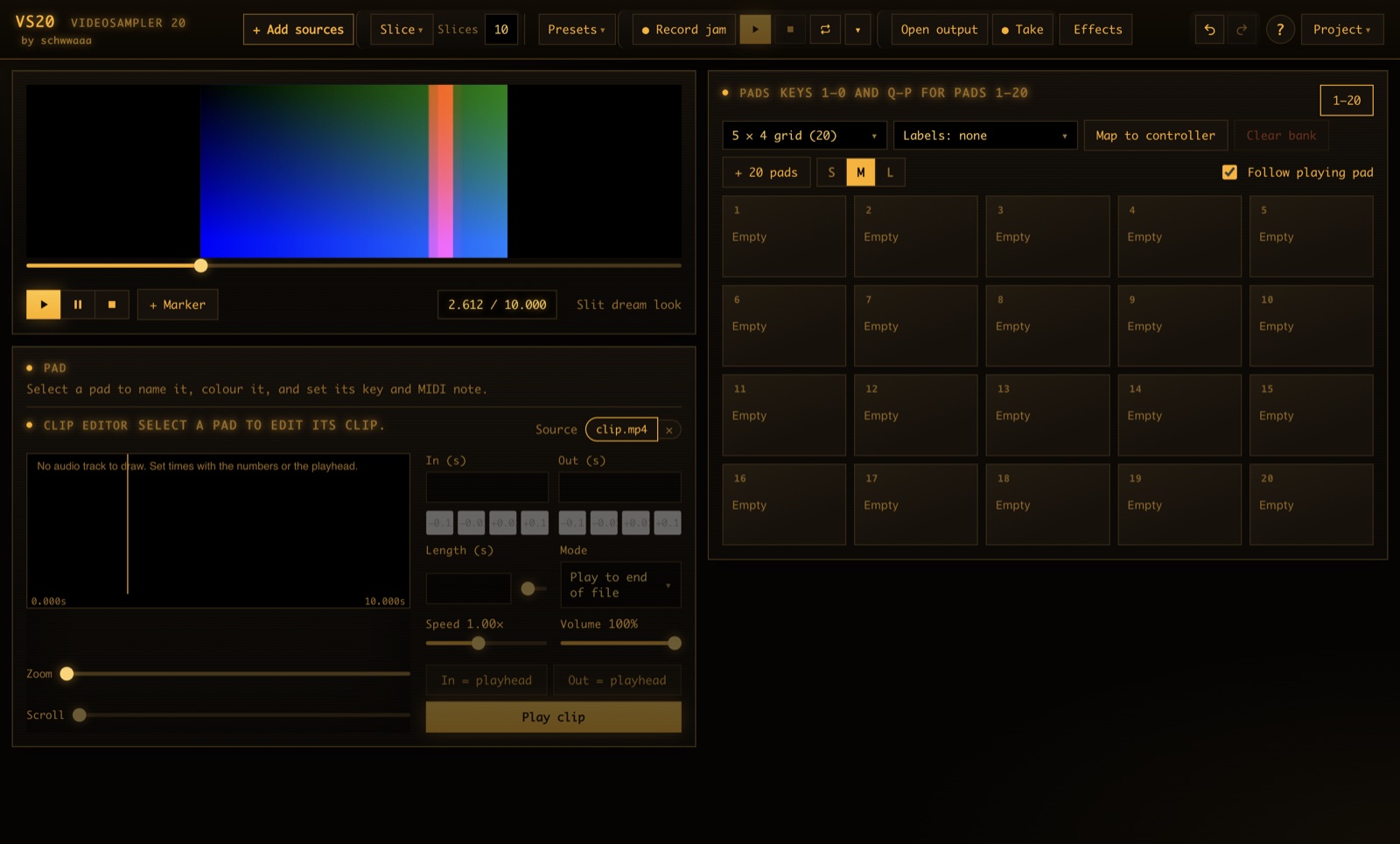Select empty pad 7
This screenshot has width=1400, height=844.
point(916,326)
